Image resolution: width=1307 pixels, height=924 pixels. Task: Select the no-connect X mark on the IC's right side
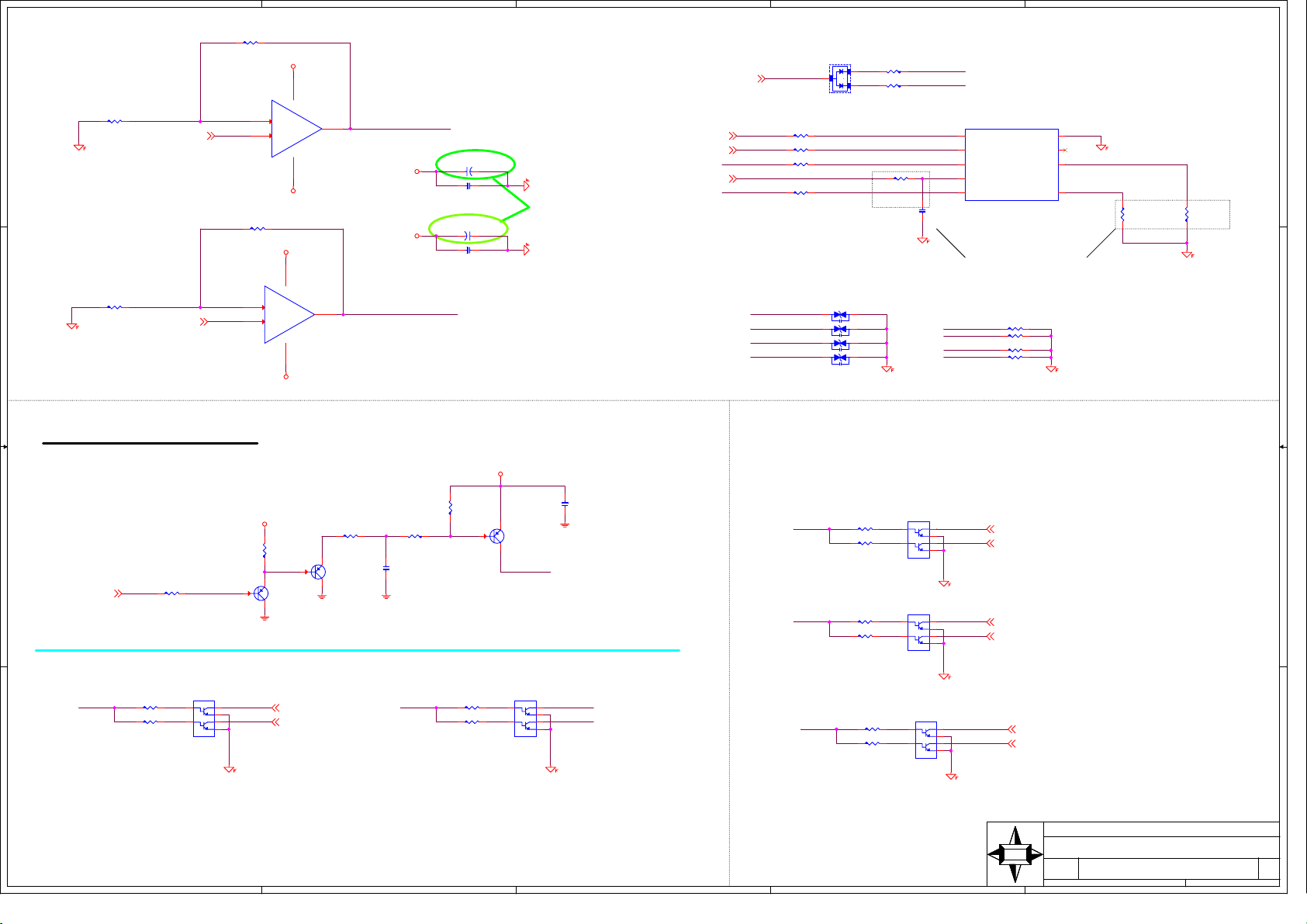pos(1066,150)
